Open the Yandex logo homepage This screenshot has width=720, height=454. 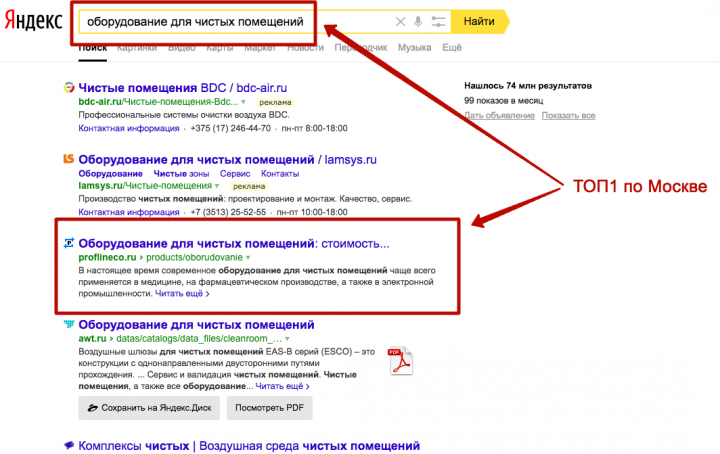(x=33, y=21)
